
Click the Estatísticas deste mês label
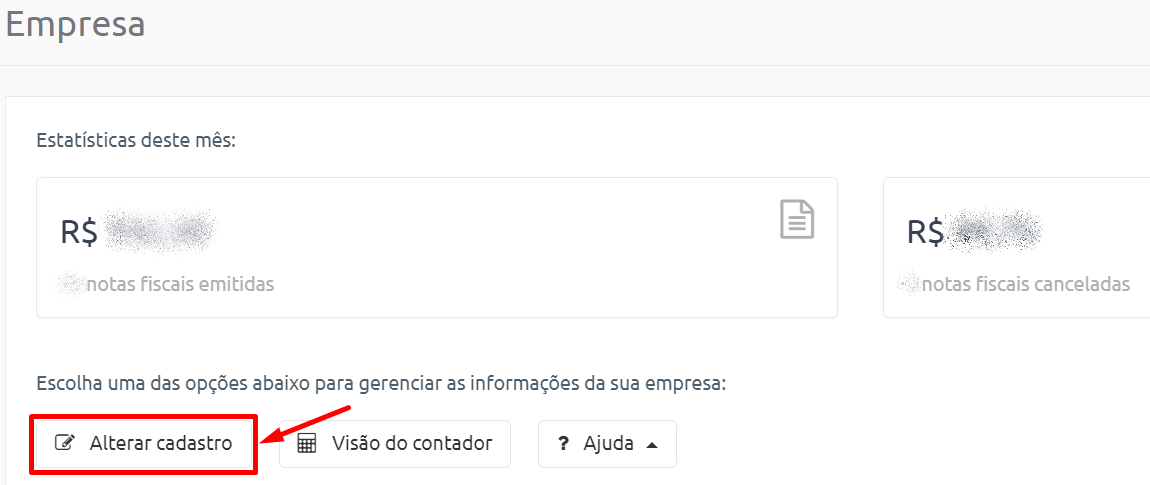click(x=136, y=140)
